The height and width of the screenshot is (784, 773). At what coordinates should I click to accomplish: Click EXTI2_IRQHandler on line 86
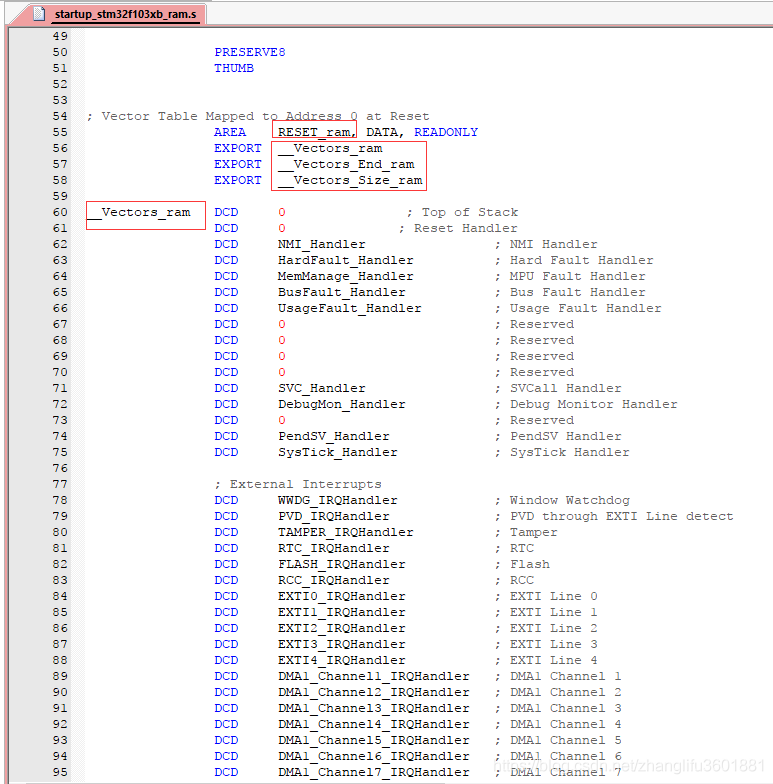(342, 628)
